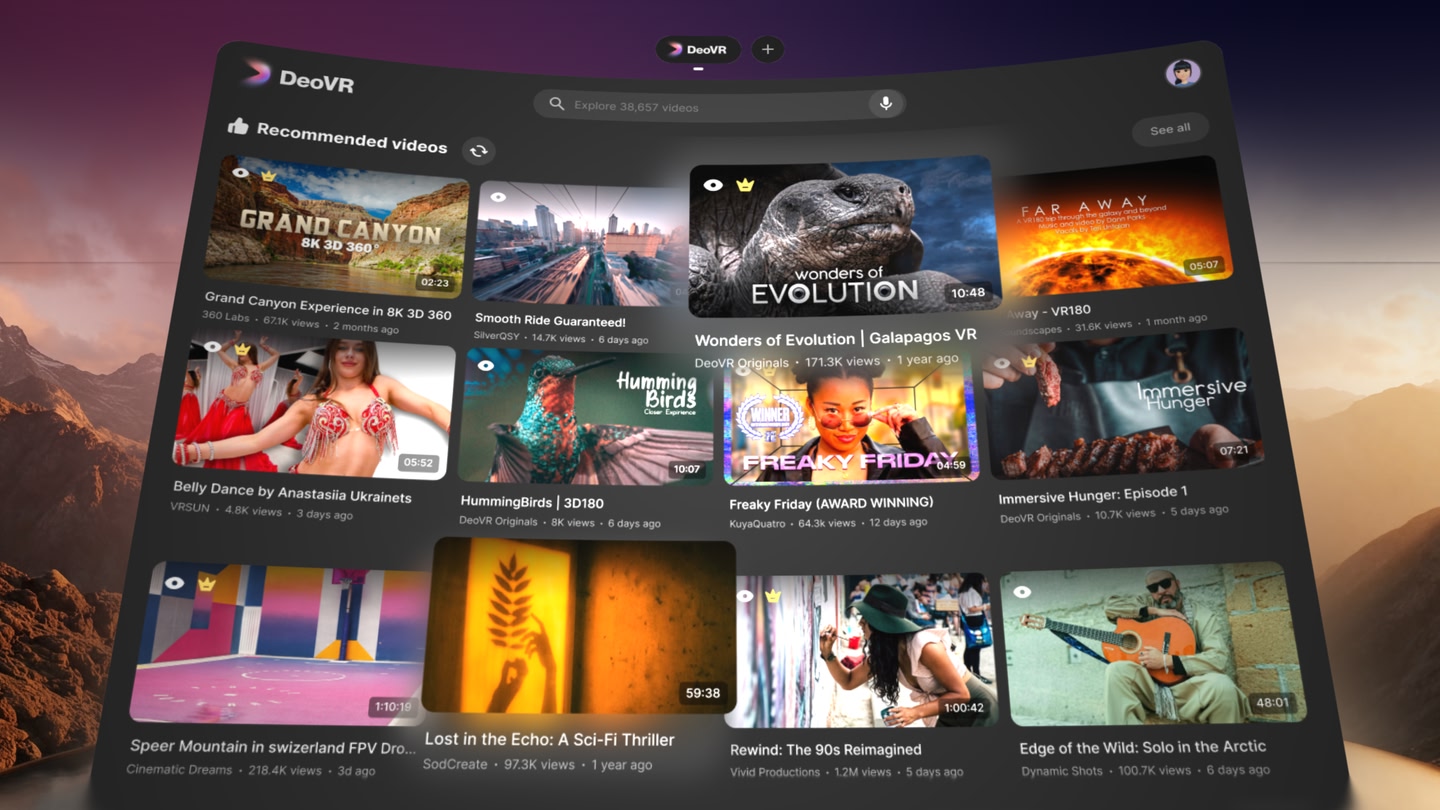Click the magnifier search icon
The width and height of the screenshot is (1440, 810).
(x=557, y=103)
